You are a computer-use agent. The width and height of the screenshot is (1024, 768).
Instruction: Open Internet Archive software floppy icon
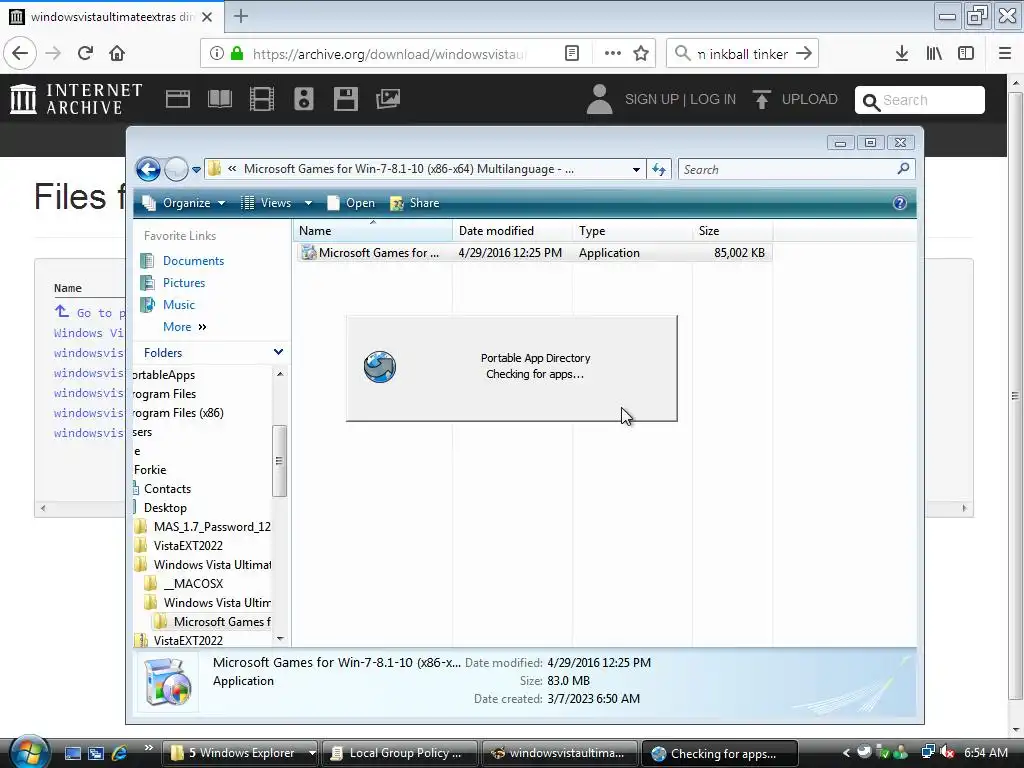click(x=345, y=99)
